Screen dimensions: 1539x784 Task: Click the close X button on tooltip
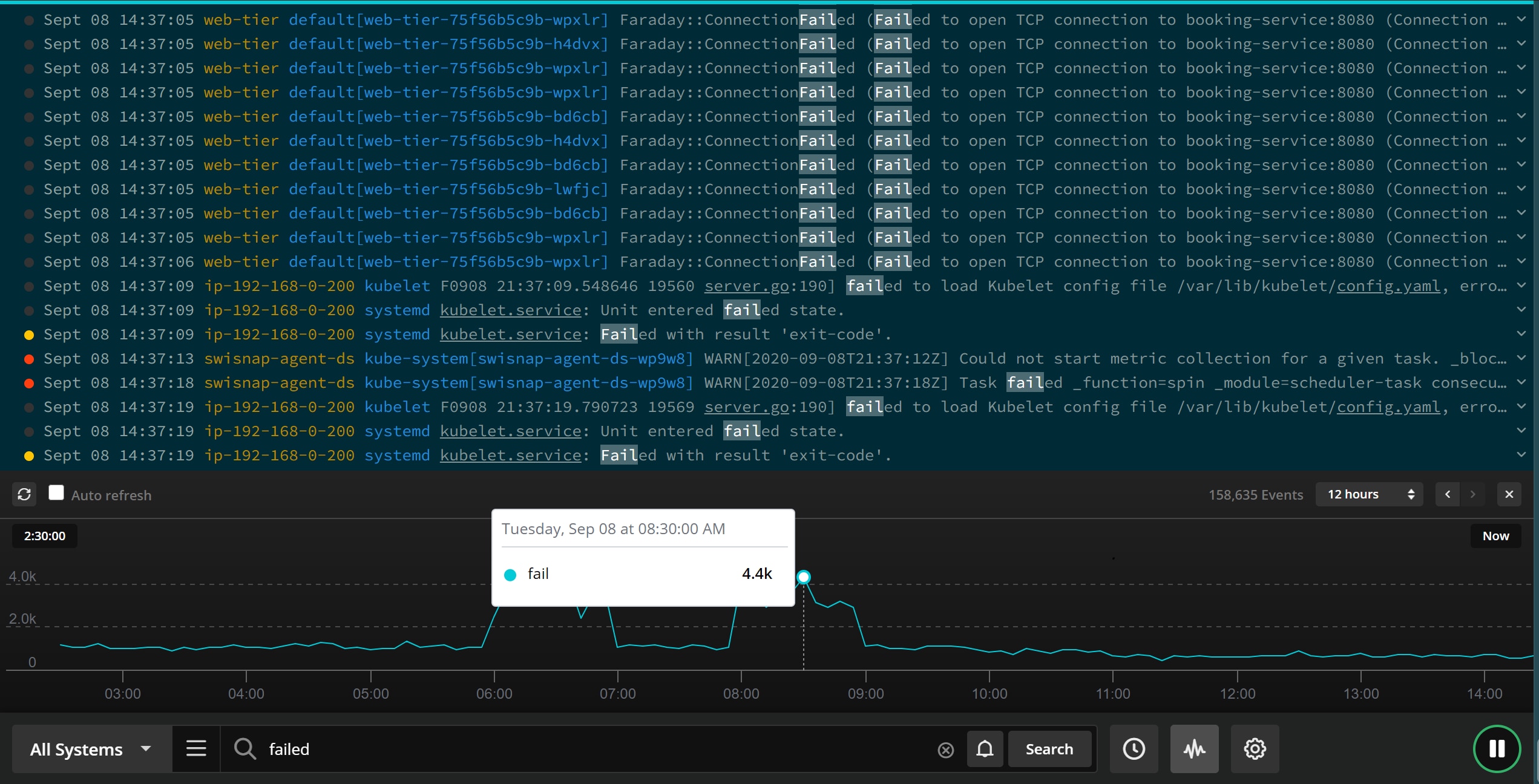coord(1509,494)
